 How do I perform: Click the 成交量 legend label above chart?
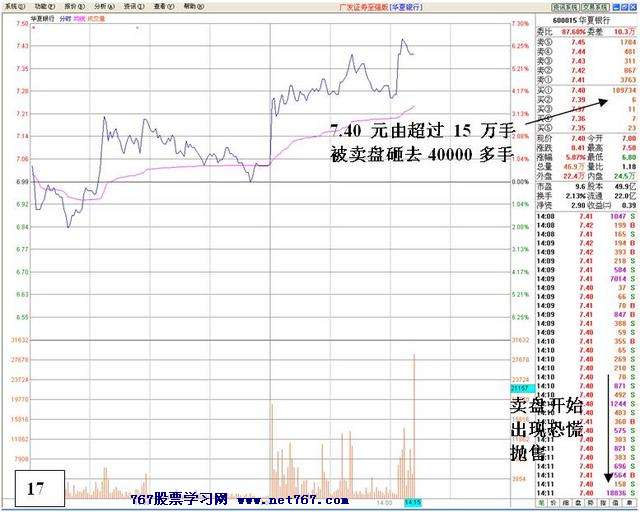pyautogui.click(x=96, y=19)
